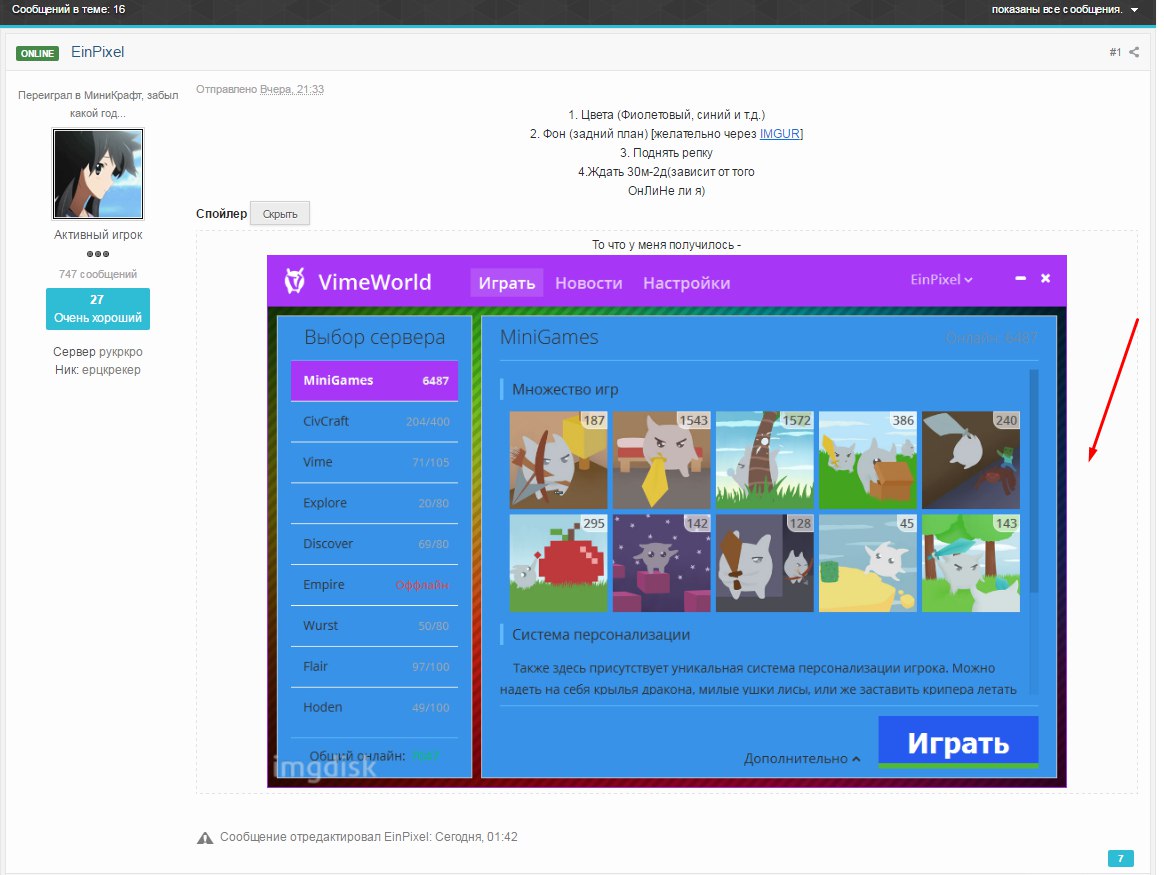Open the minigame thumbnail with 1543 players
Viewport: 1164px width, 875px height.
pyautogui.click(x=661, y=460)
